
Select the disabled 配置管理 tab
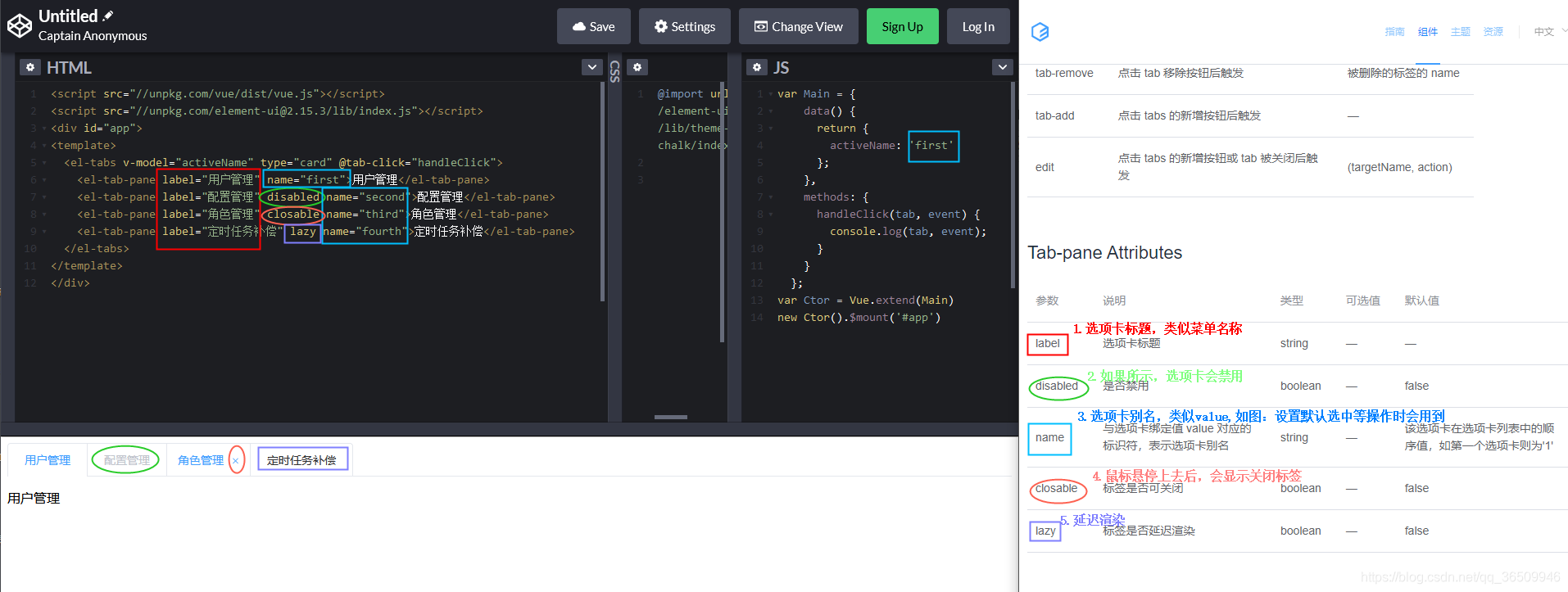pos(127,460)
